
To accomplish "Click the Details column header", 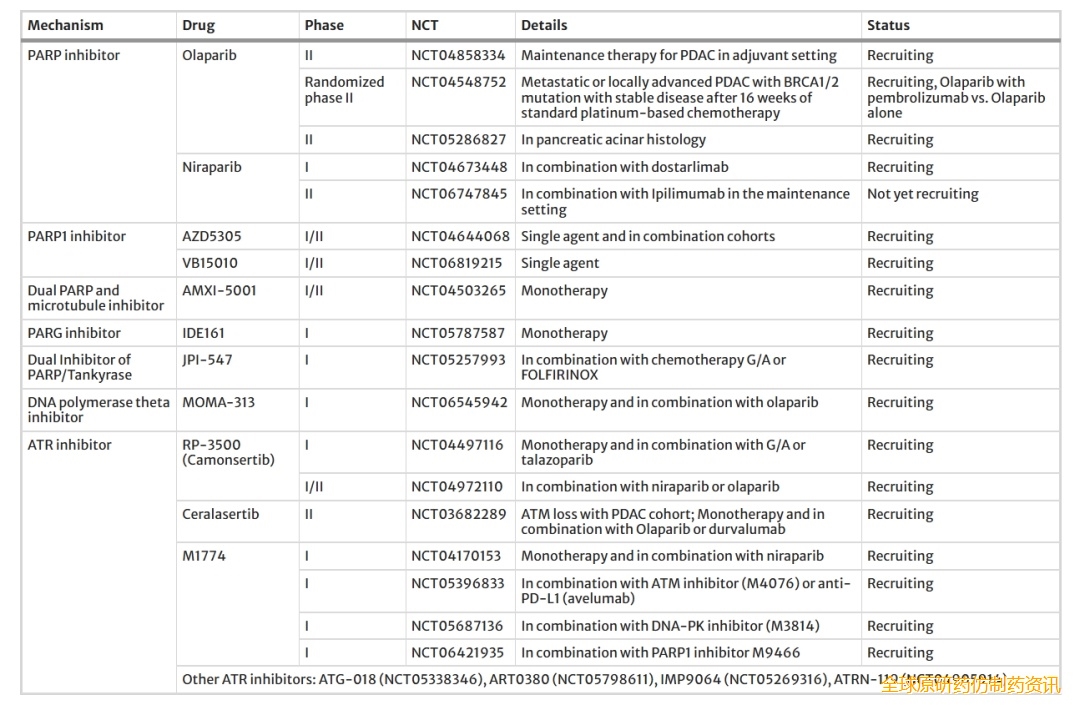I will (x=544, y=25).
